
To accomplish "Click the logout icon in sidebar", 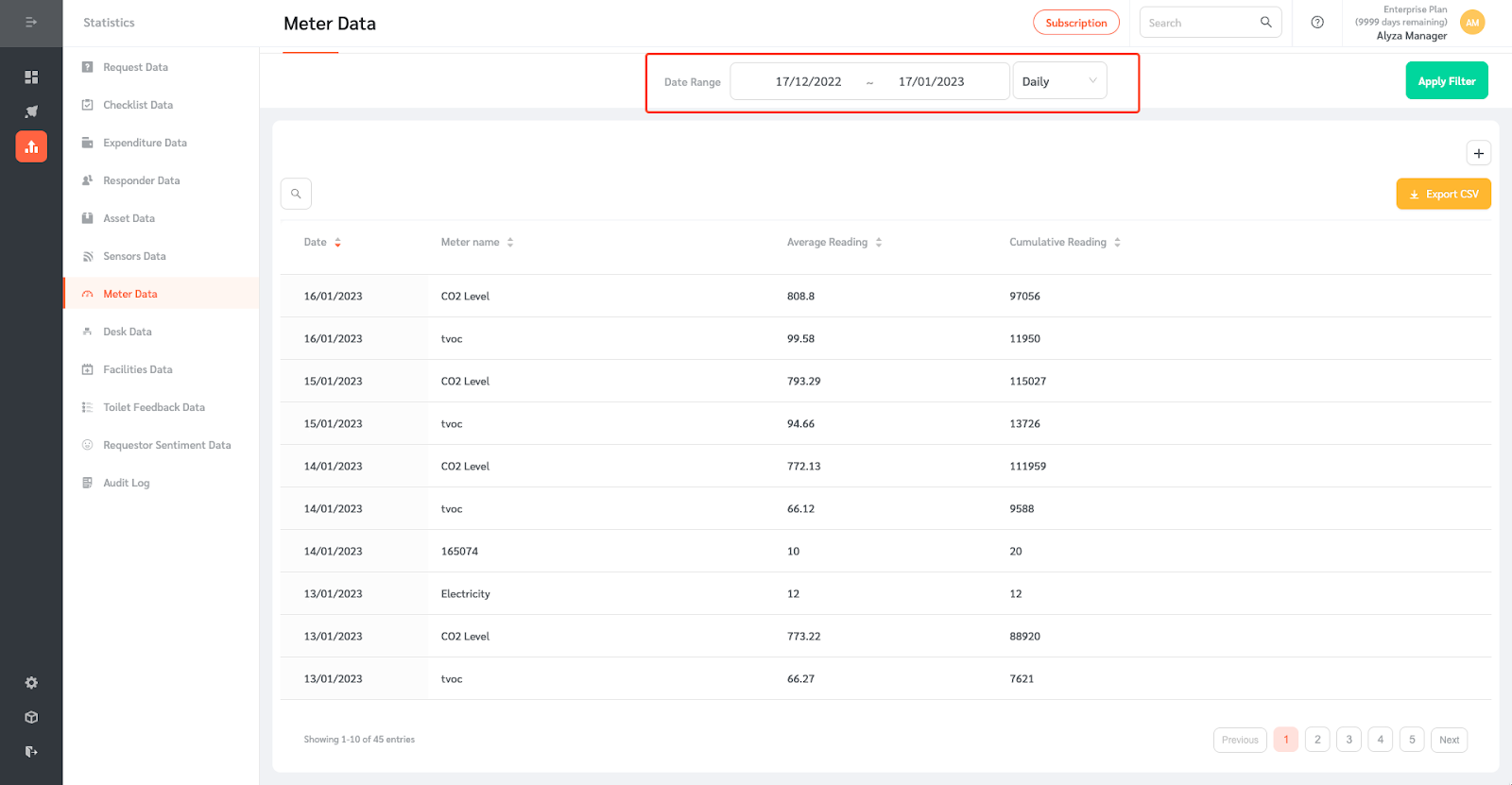I will pos(31,752).
